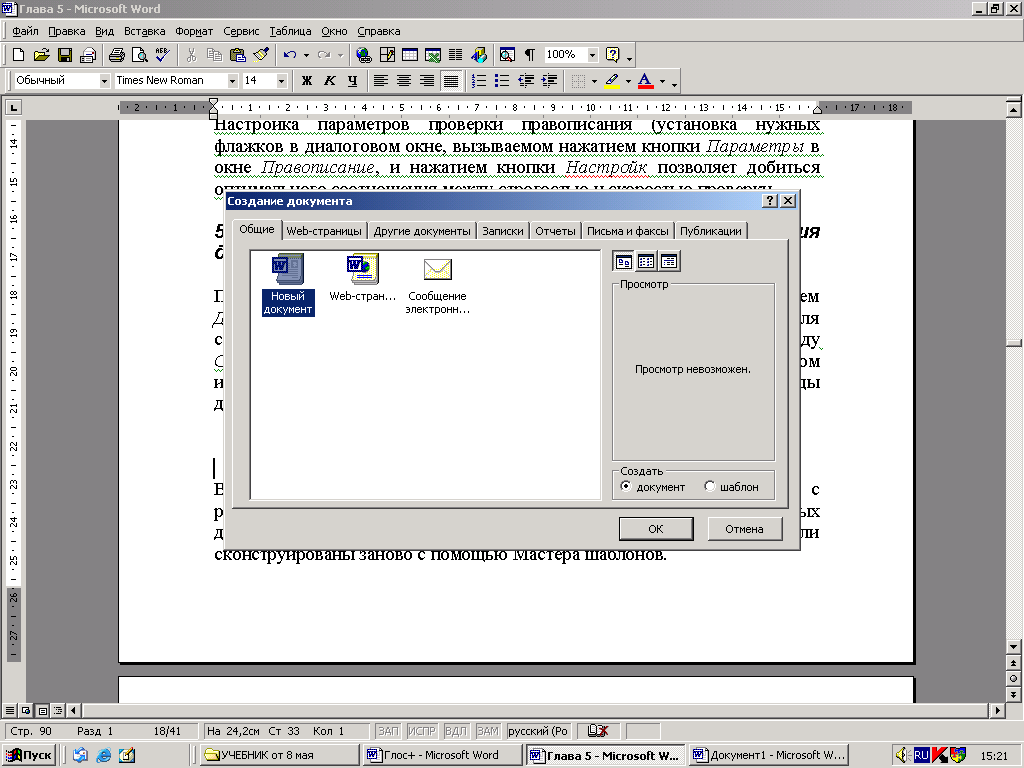Select the документ radio button
This screenshot has width=1024, height=768.
(626, 486)
